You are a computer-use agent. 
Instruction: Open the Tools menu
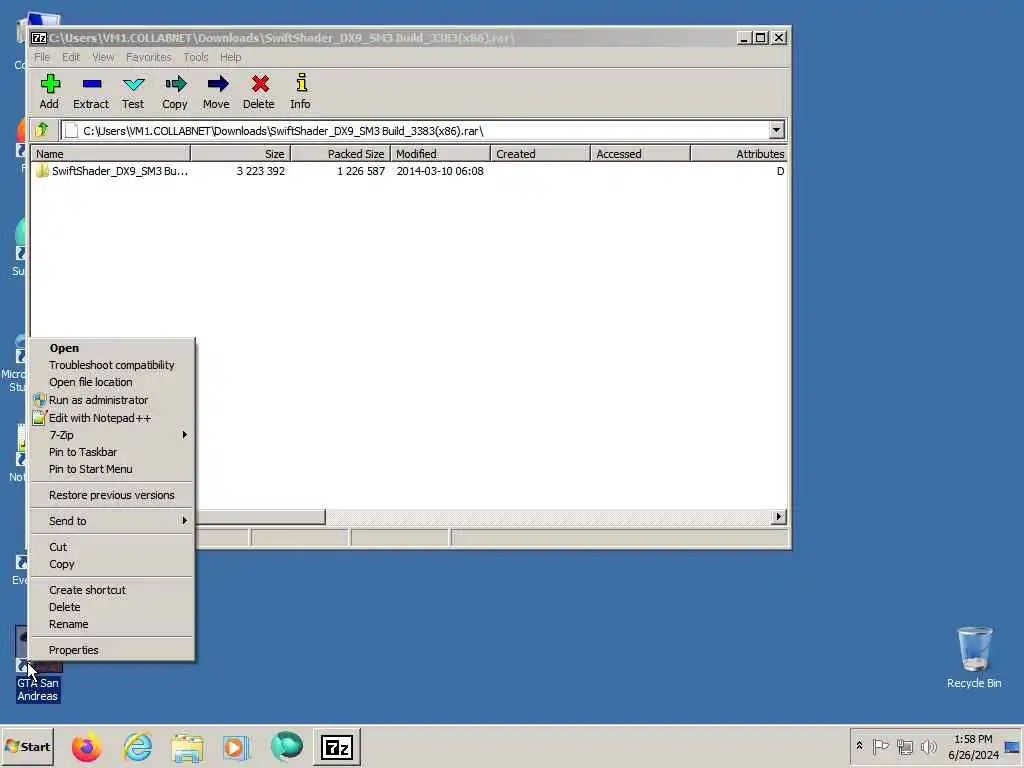click(x=195, y=57)
